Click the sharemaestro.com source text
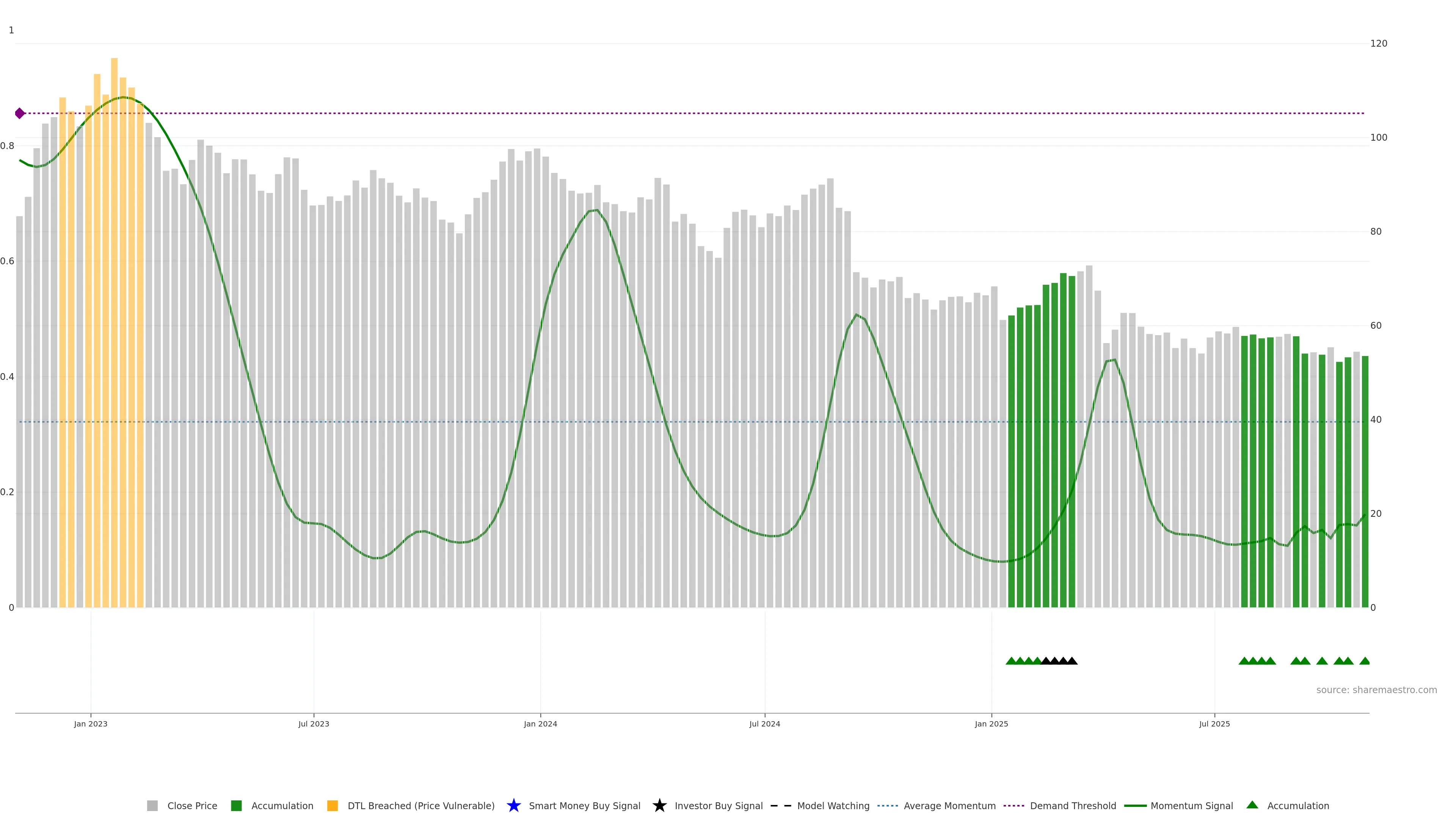This screenshot has height=819, width=1456. [x=1376, y=690]
